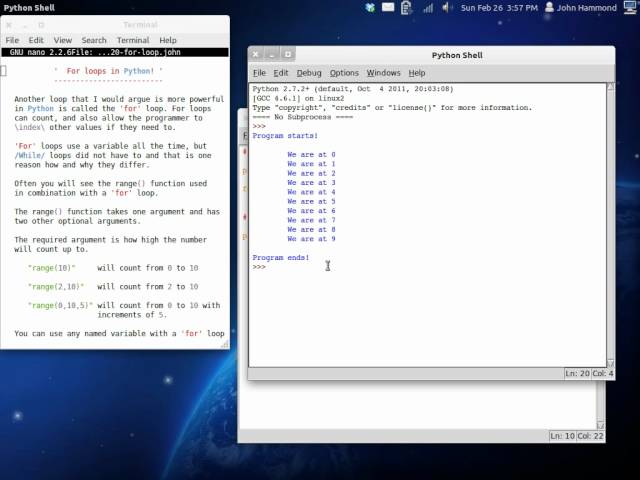
Task: Open the mail envelope indicator
Action: tap(388, 7)
